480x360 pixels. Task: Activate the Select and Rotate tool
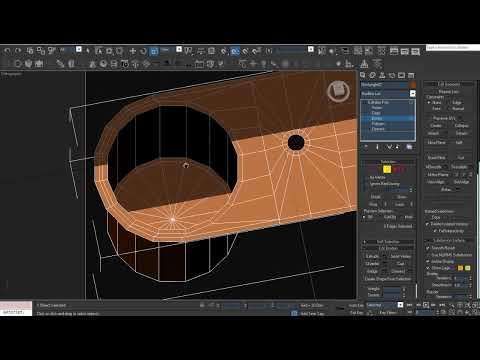pos(143,51)
